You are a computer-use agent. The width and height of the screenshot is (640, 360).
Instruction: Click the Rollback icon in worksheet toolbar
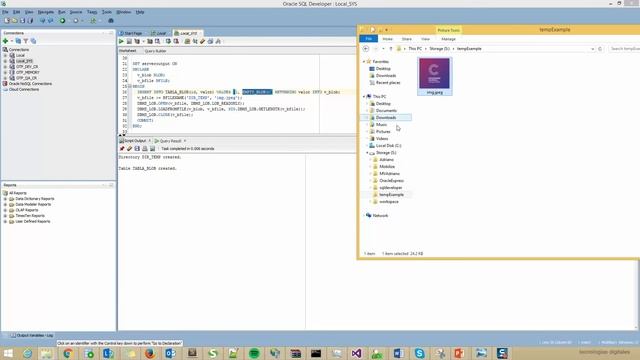(176, 41)
